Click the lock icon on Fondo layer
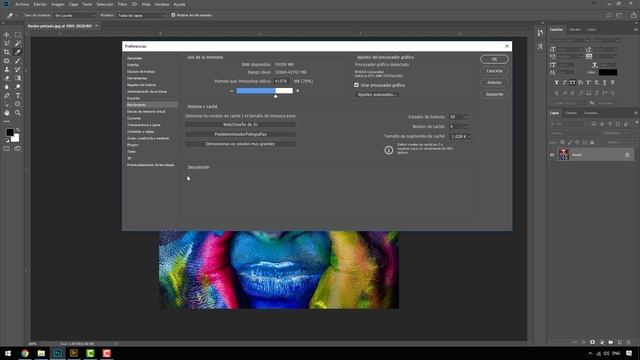Screen dimensions: 640x360 (x=627, y=155)
